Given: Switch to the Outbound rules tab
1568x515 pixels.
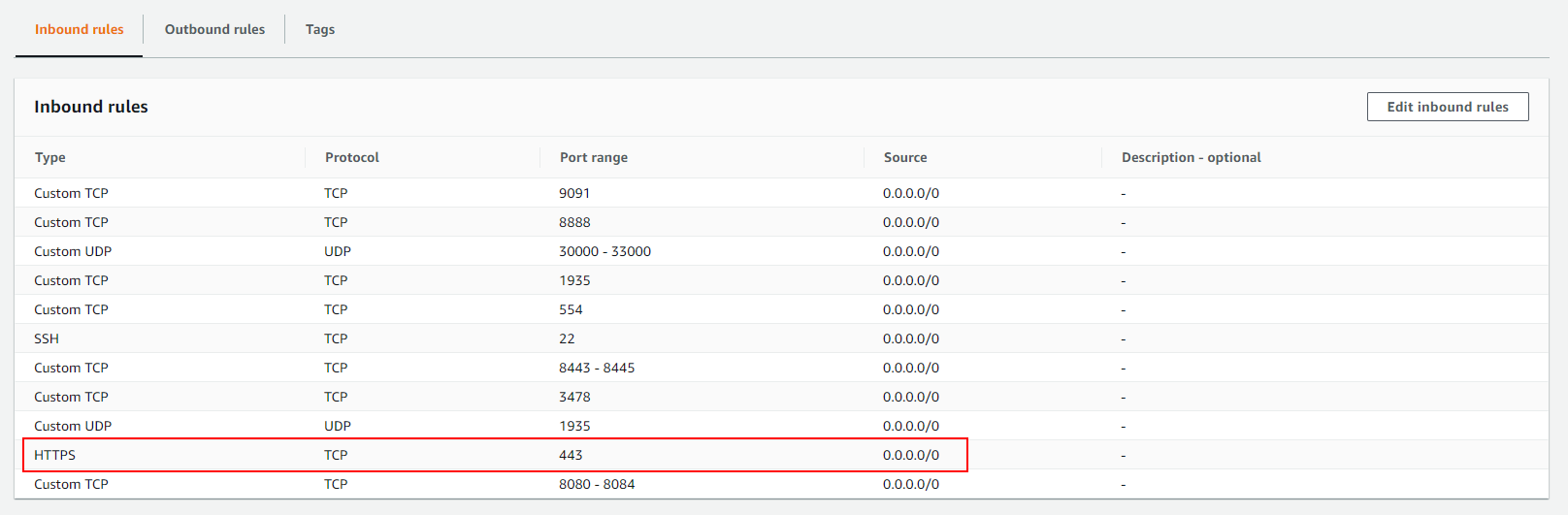Looking at the screenshot, I should coord(214,29).
